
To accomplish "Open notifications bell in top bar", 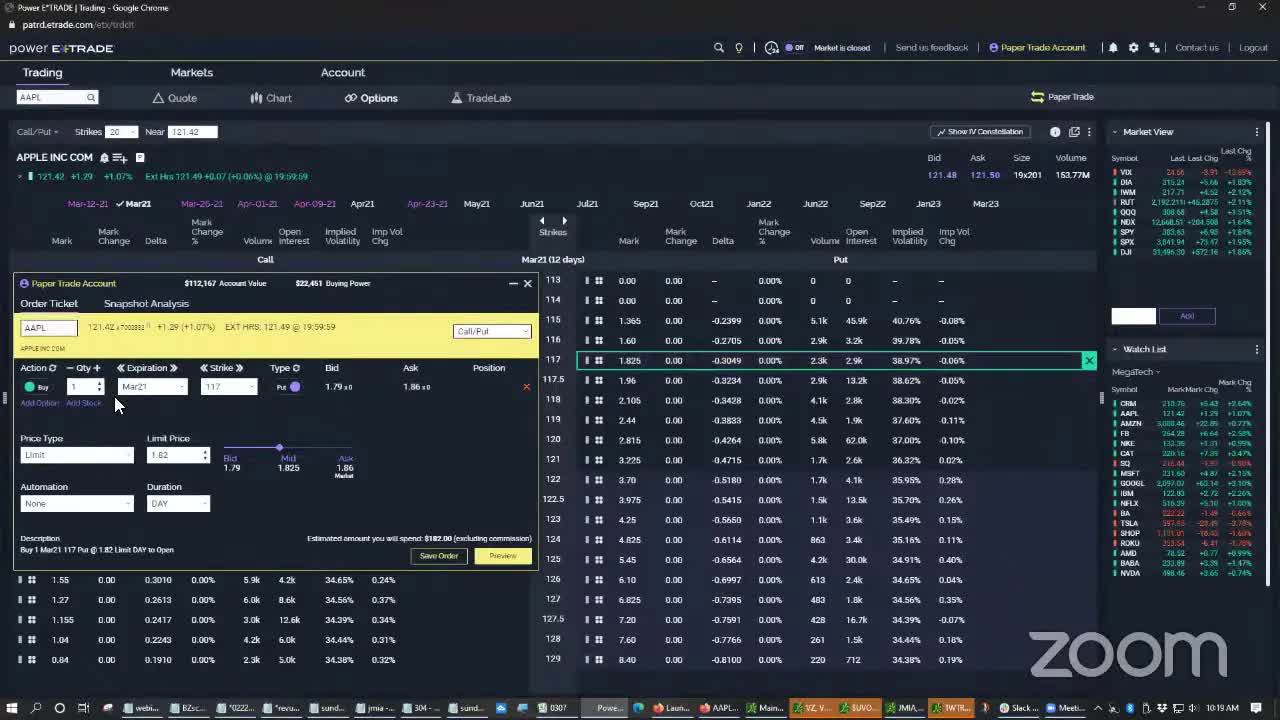I will point(1113,48).
